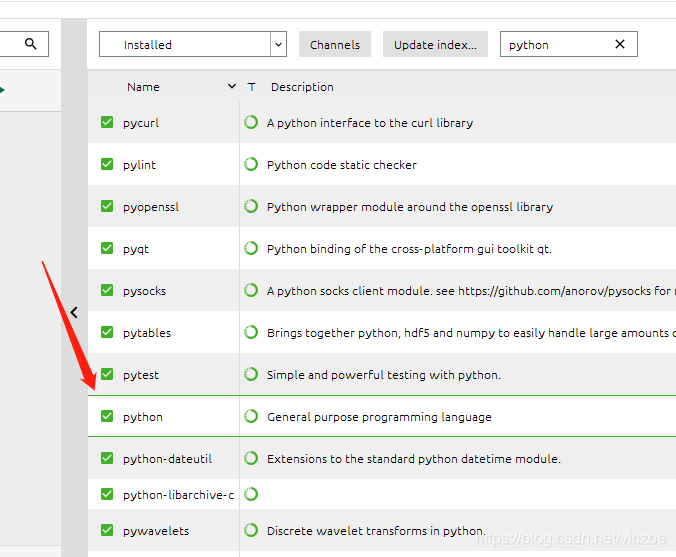The width and height of the screenshot is (676, 557).
Task: Click pysocks' green type circle icon
Action: point(251,290)
